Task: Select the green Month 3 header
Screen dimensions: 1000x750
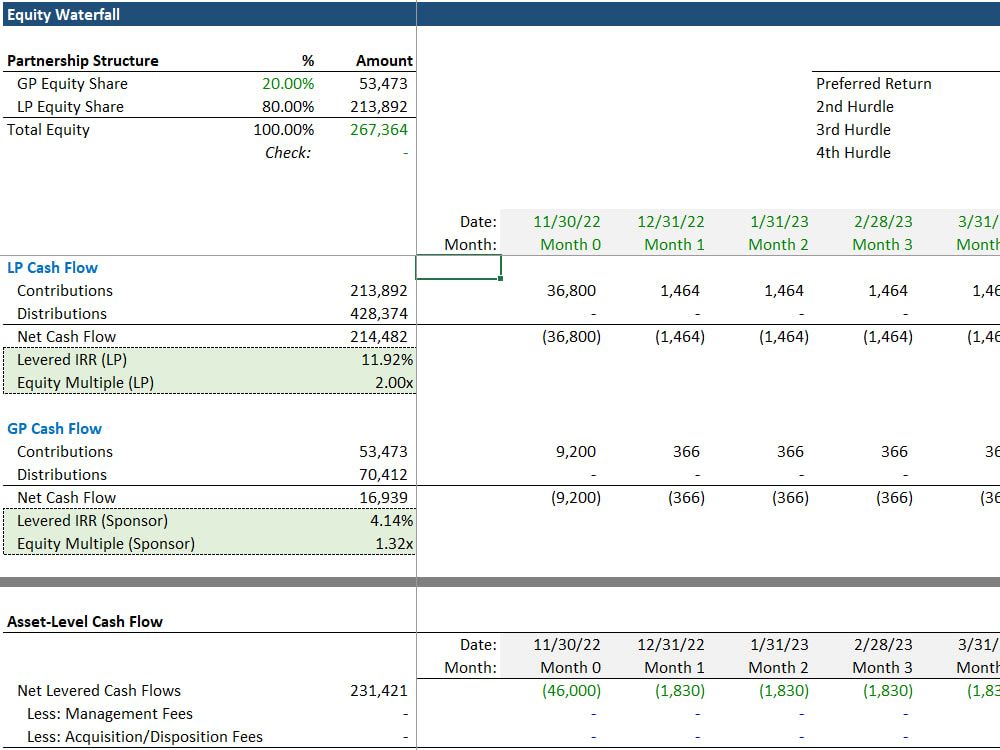Action: tap(882, 244)
